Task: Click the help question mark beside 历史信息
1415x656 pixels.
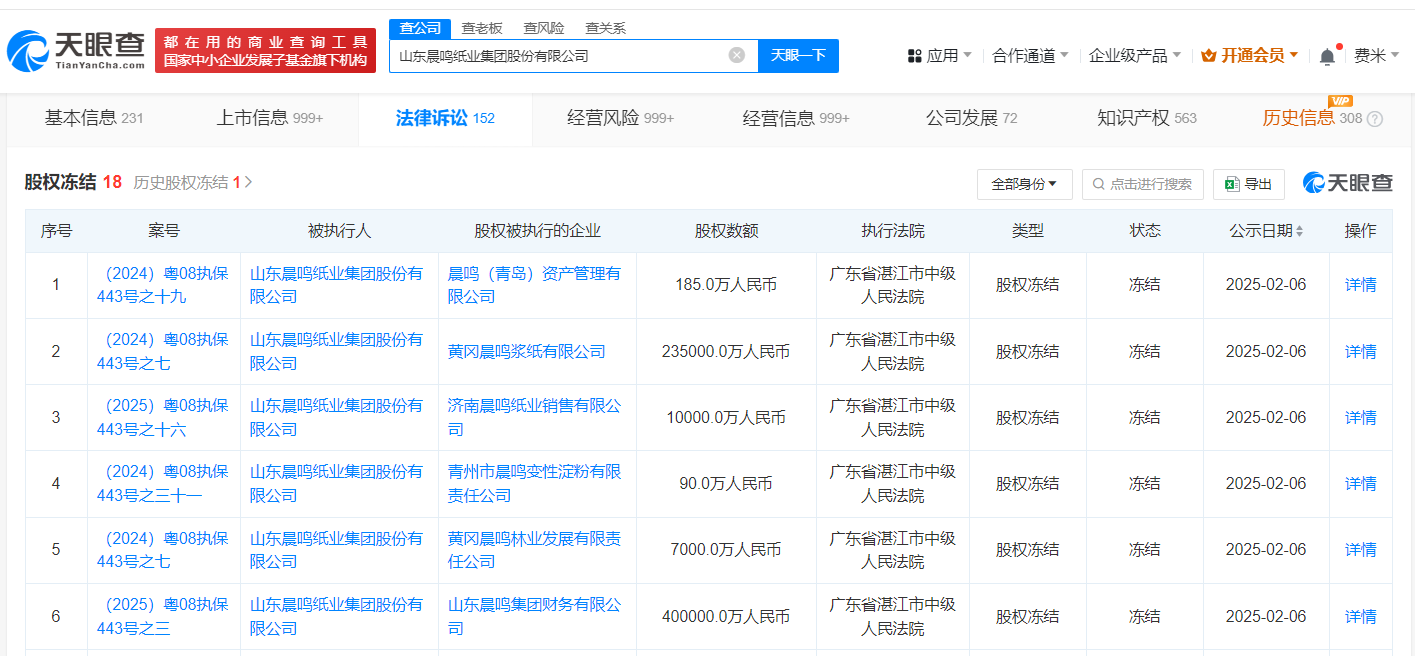Action: pos(1375,119)
